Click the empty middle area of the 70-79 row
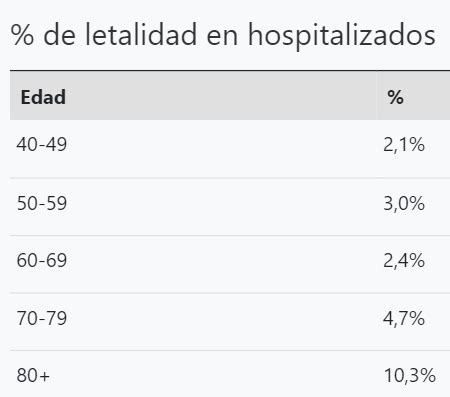 (x=222, y=322)
